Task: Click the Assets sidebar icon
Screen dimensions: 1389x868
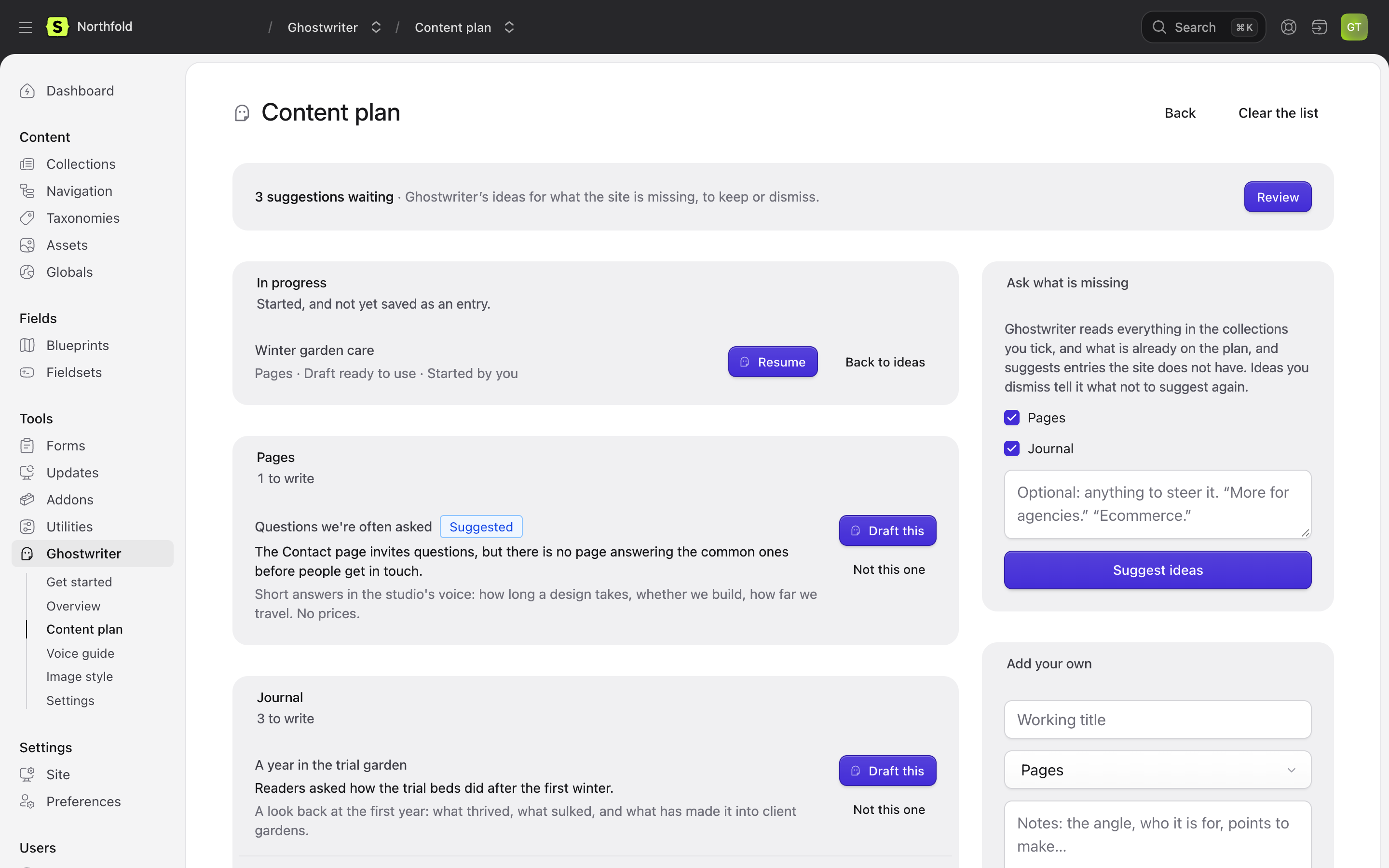Action: [27, 245]
